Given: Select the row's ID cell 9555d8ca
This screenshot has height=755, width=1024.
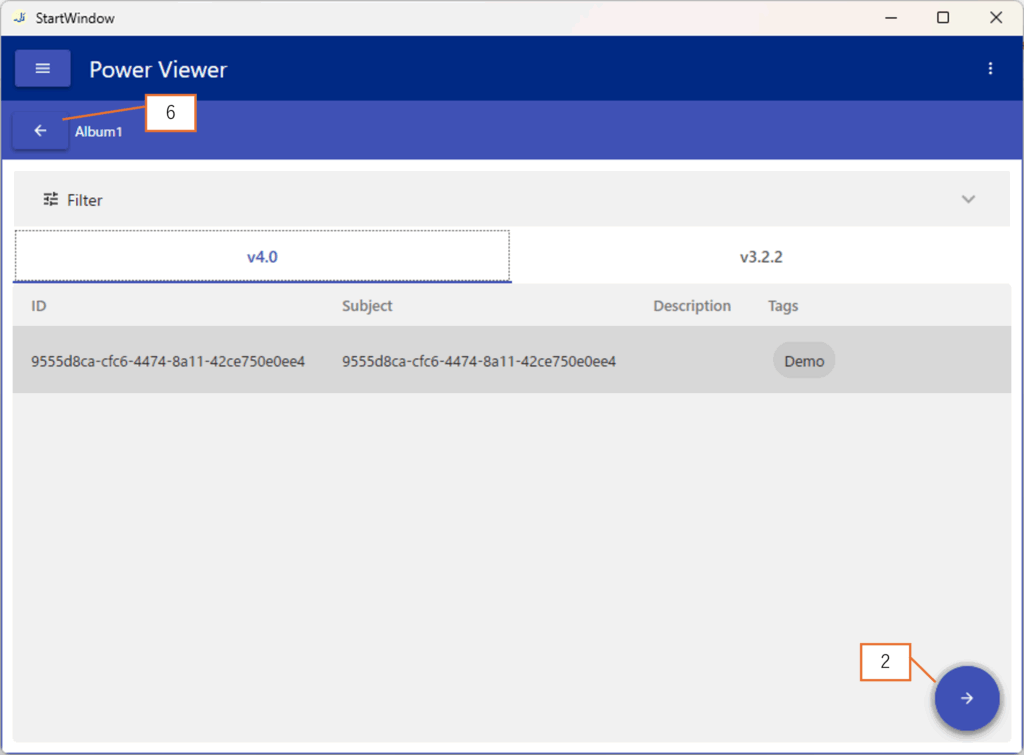Looking at the screenshot, I should 168,361.
